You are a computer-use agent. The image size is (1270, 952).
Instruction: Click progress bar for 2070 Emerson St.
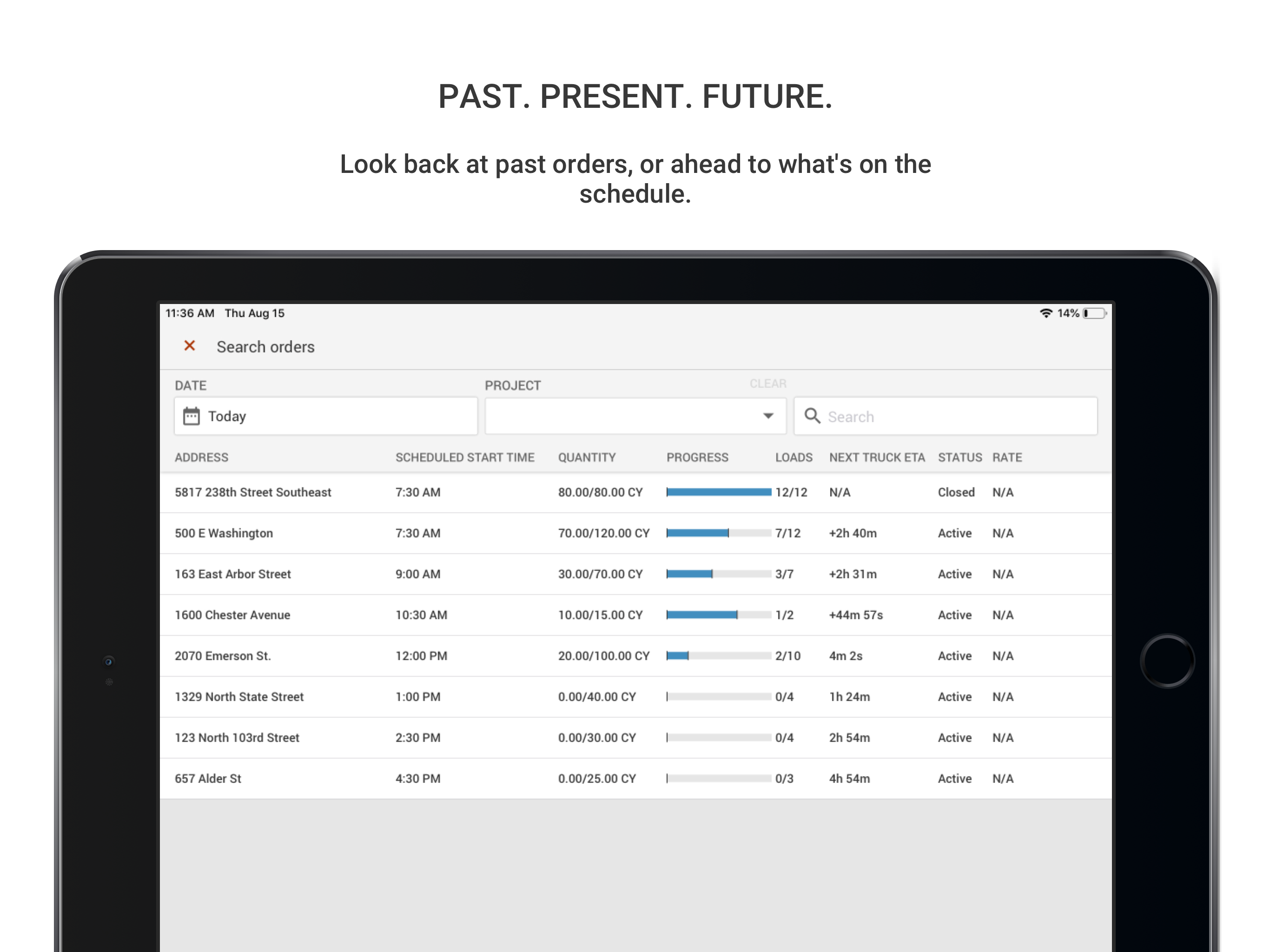tap(719, 656)
